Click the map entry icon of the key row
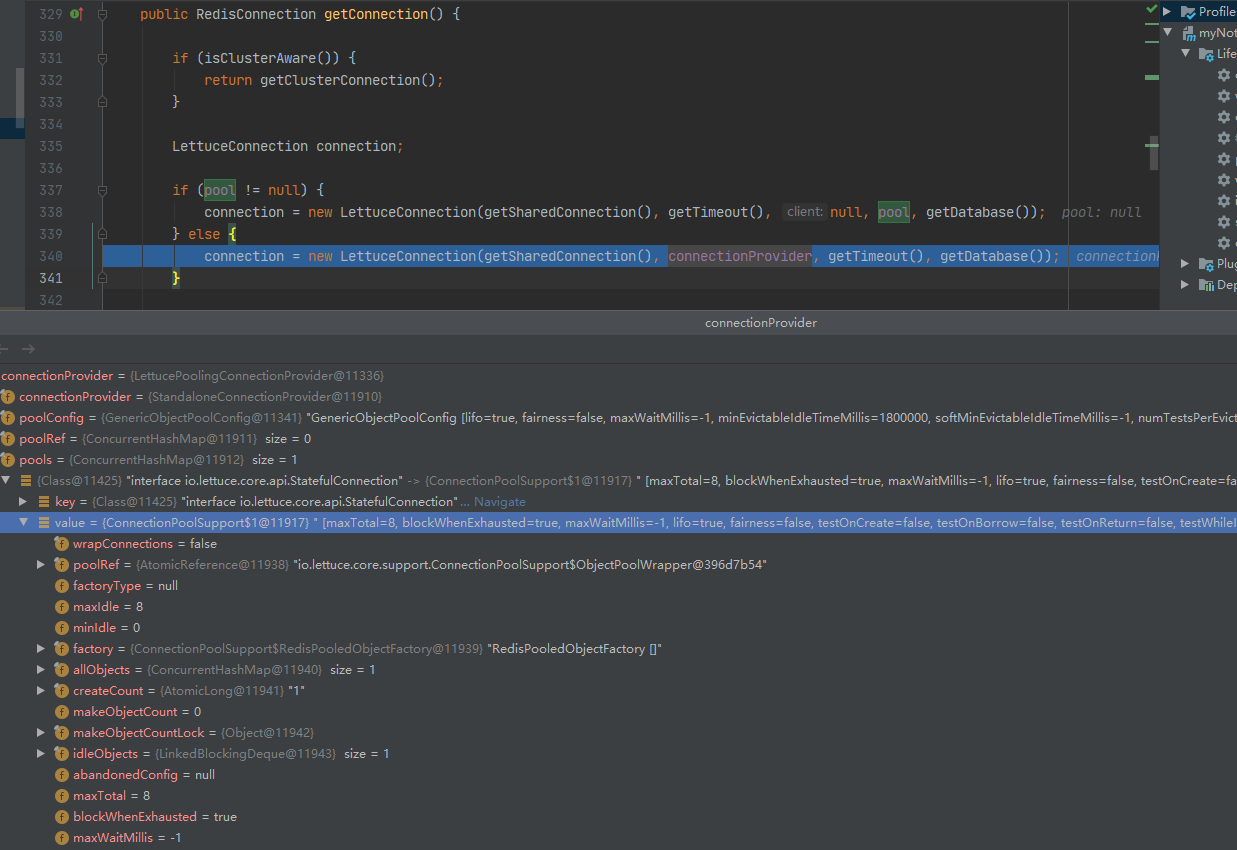Image resolution: width=1237 pixels, height=850 pixels. coord(44,502)
